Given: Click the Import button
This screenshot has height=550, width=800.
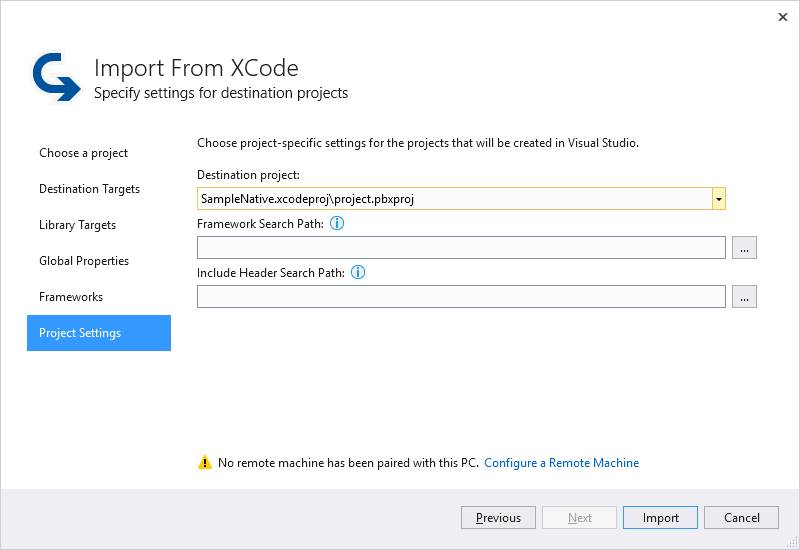Looking at the screenshot, I should (660, 518).
